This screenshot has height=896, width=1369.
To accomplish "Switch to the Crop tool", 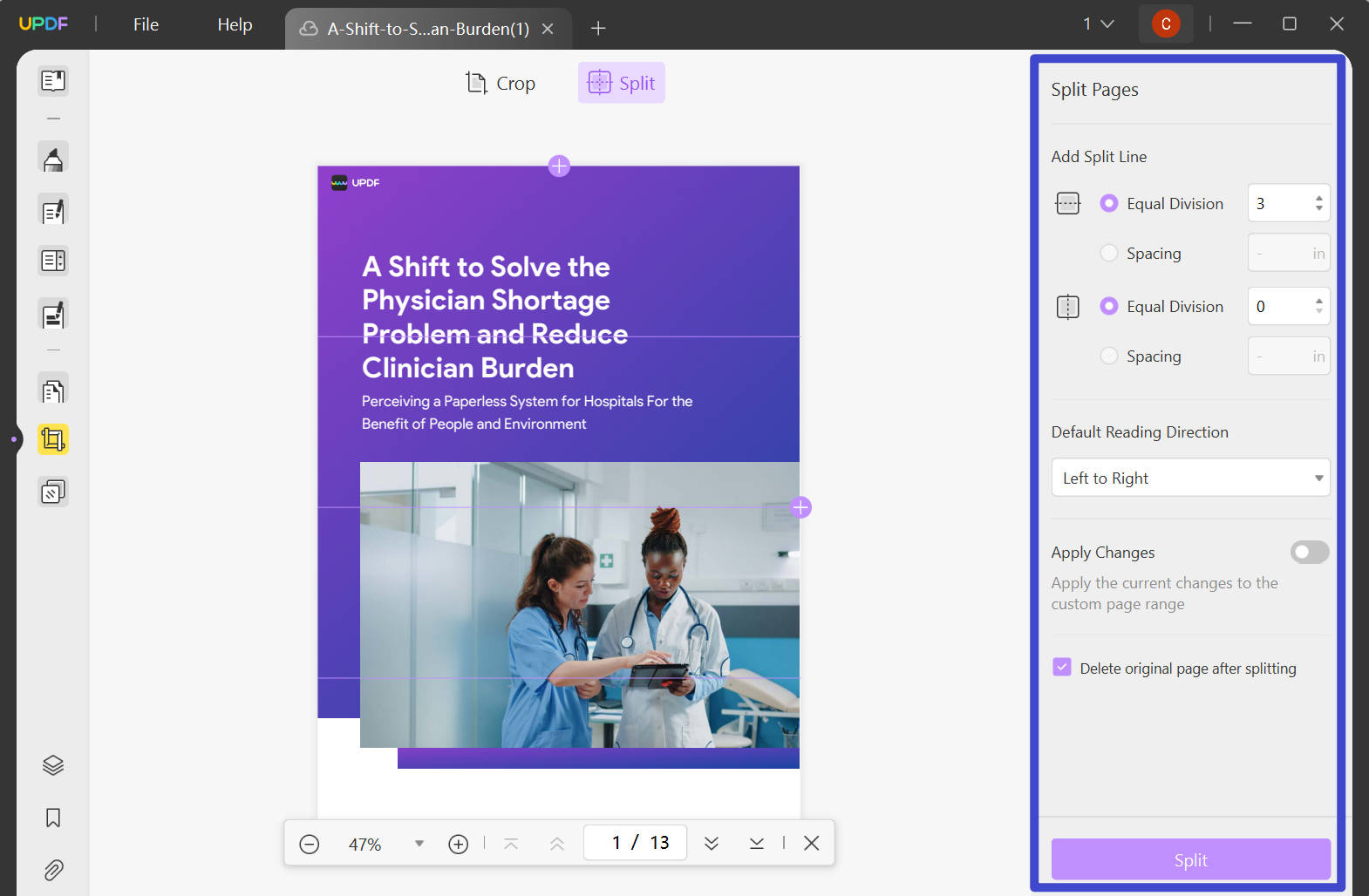I will pos(501,83).
